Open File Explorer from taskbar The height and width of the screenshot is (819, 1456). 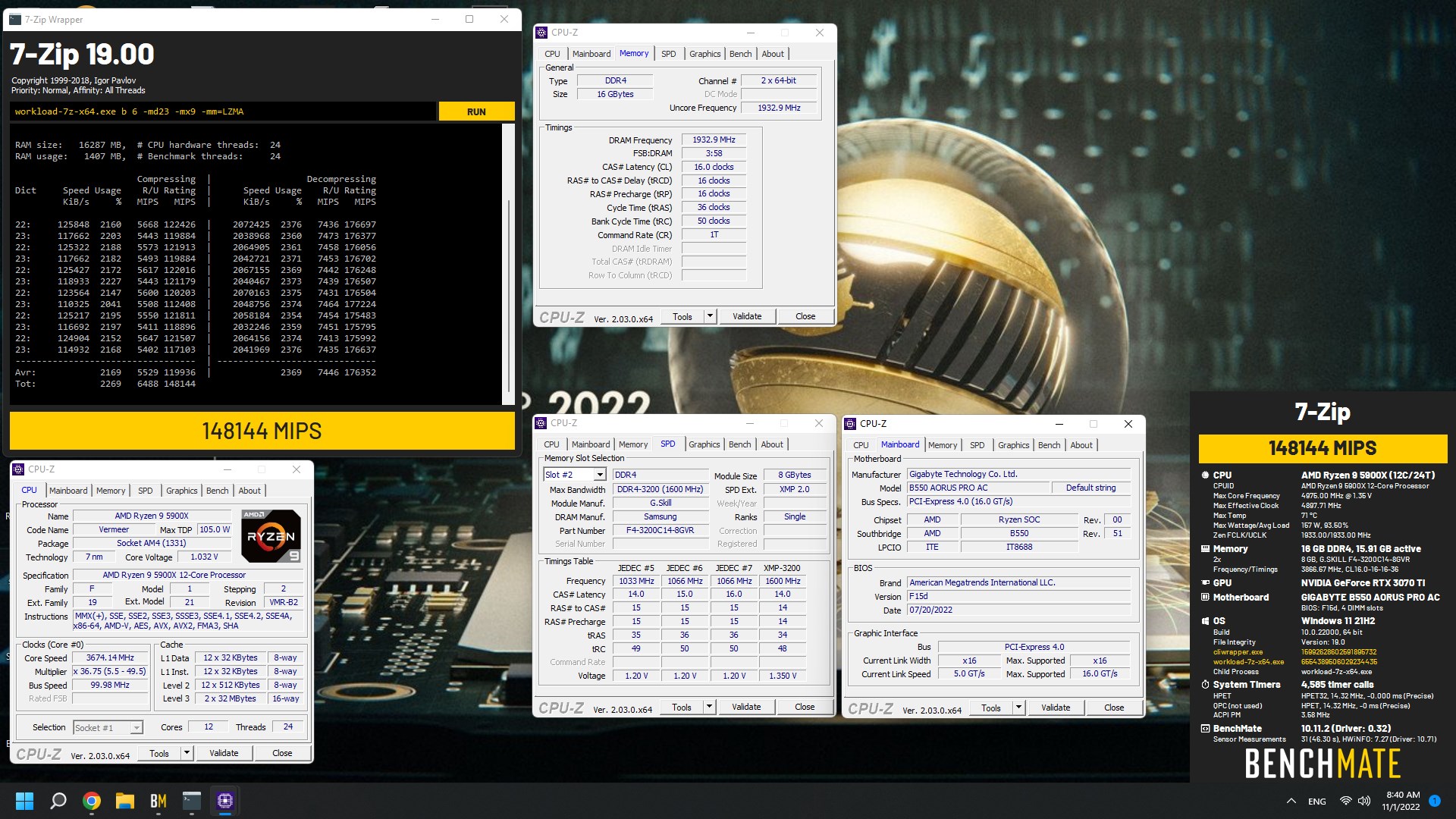click(125, 801)
